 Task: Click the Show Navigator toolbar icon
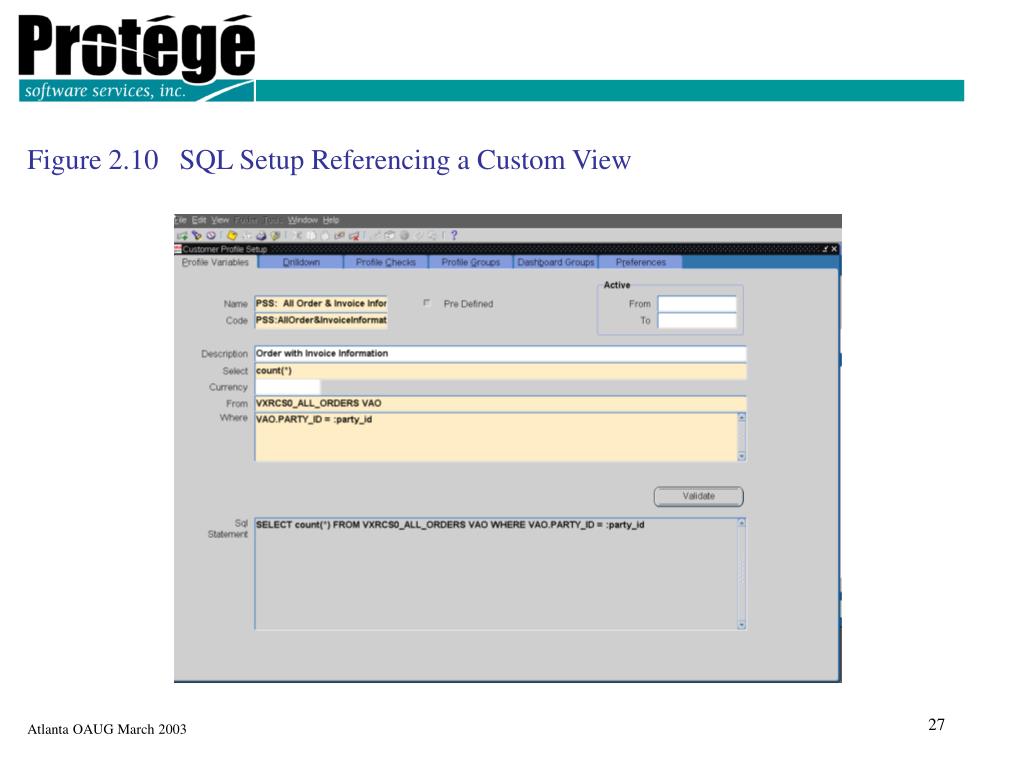(x=210, y=236)
